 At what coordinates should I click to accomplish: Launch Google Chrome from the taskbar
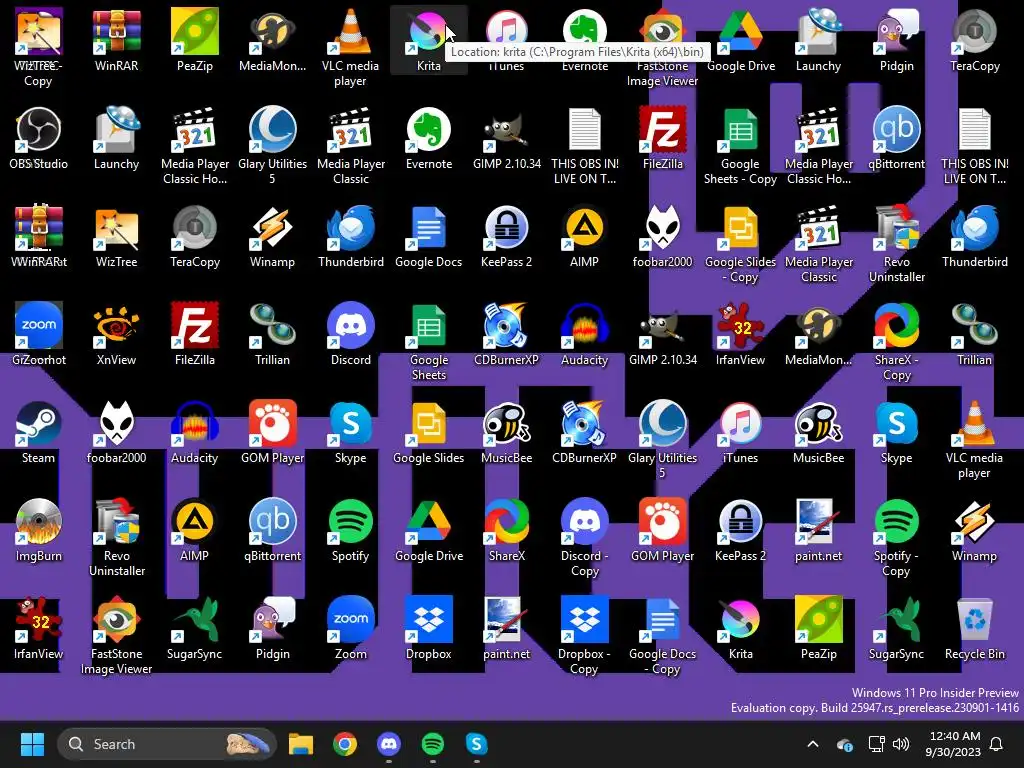pyautogui.click(x=345, y=744)
